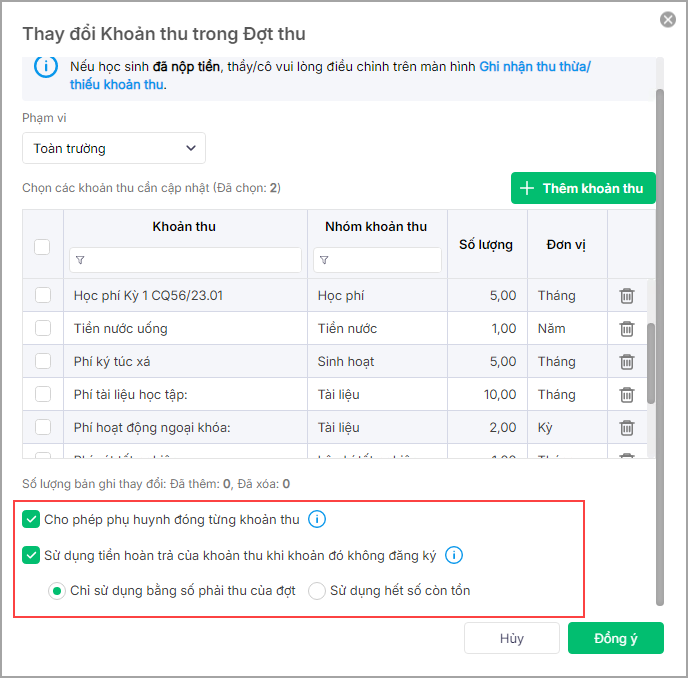Tick the checkbox for Tiền nước uống
Screen dimensions: 688x678
(43, 329)
